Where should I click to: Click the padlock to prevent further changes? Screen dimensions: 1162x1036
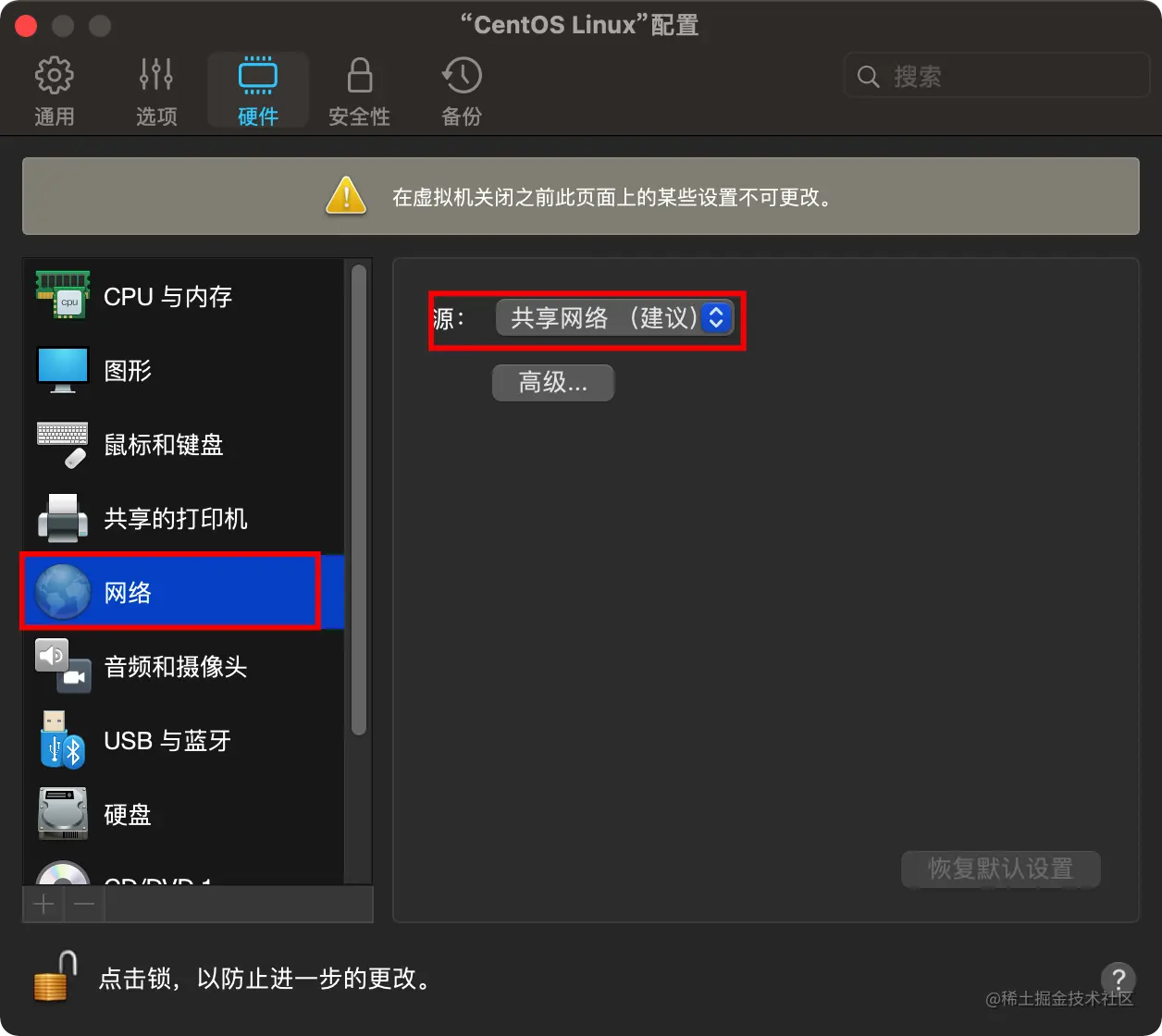[x=56, y=976]
